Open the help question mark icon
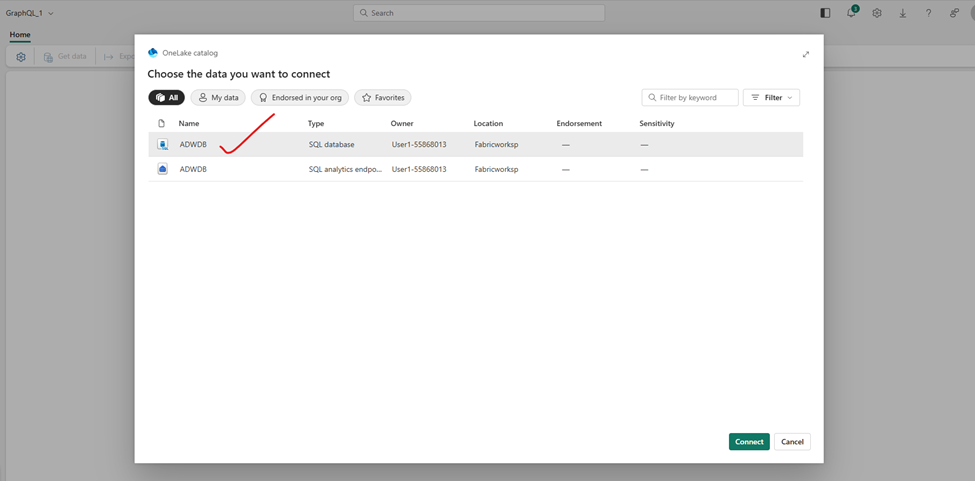975x481 pixels. click(x=928, y=13)
